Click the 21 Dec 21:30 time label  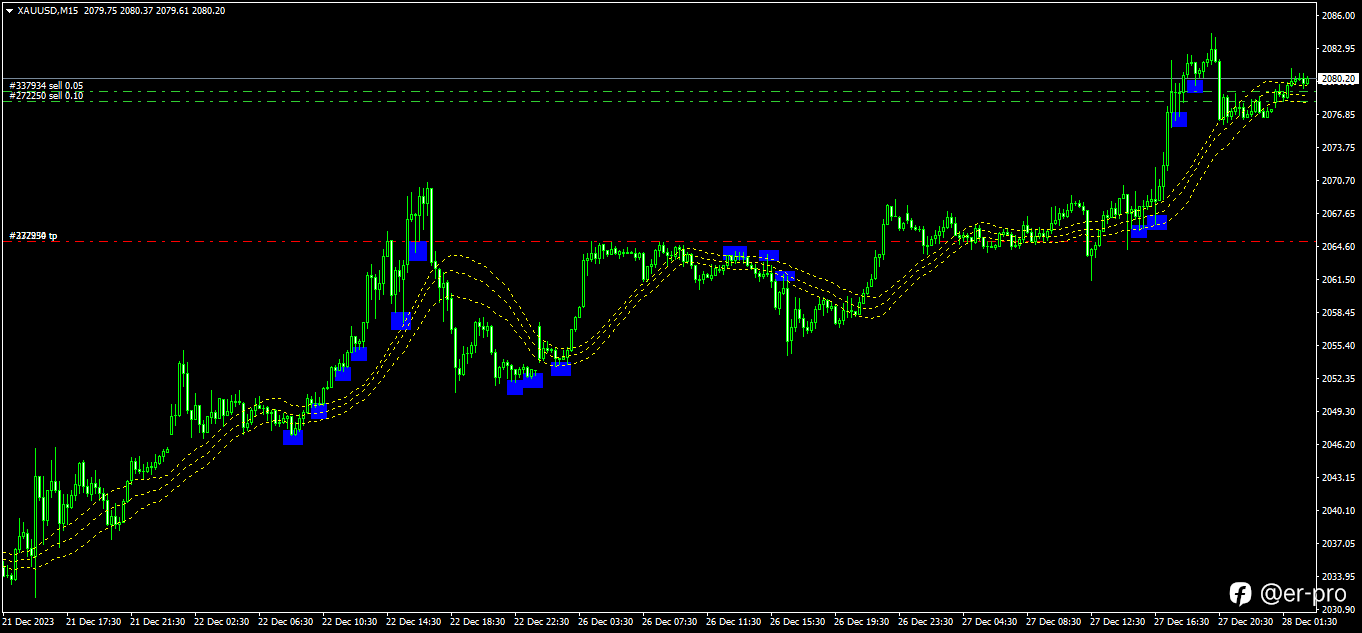[158, 622]
